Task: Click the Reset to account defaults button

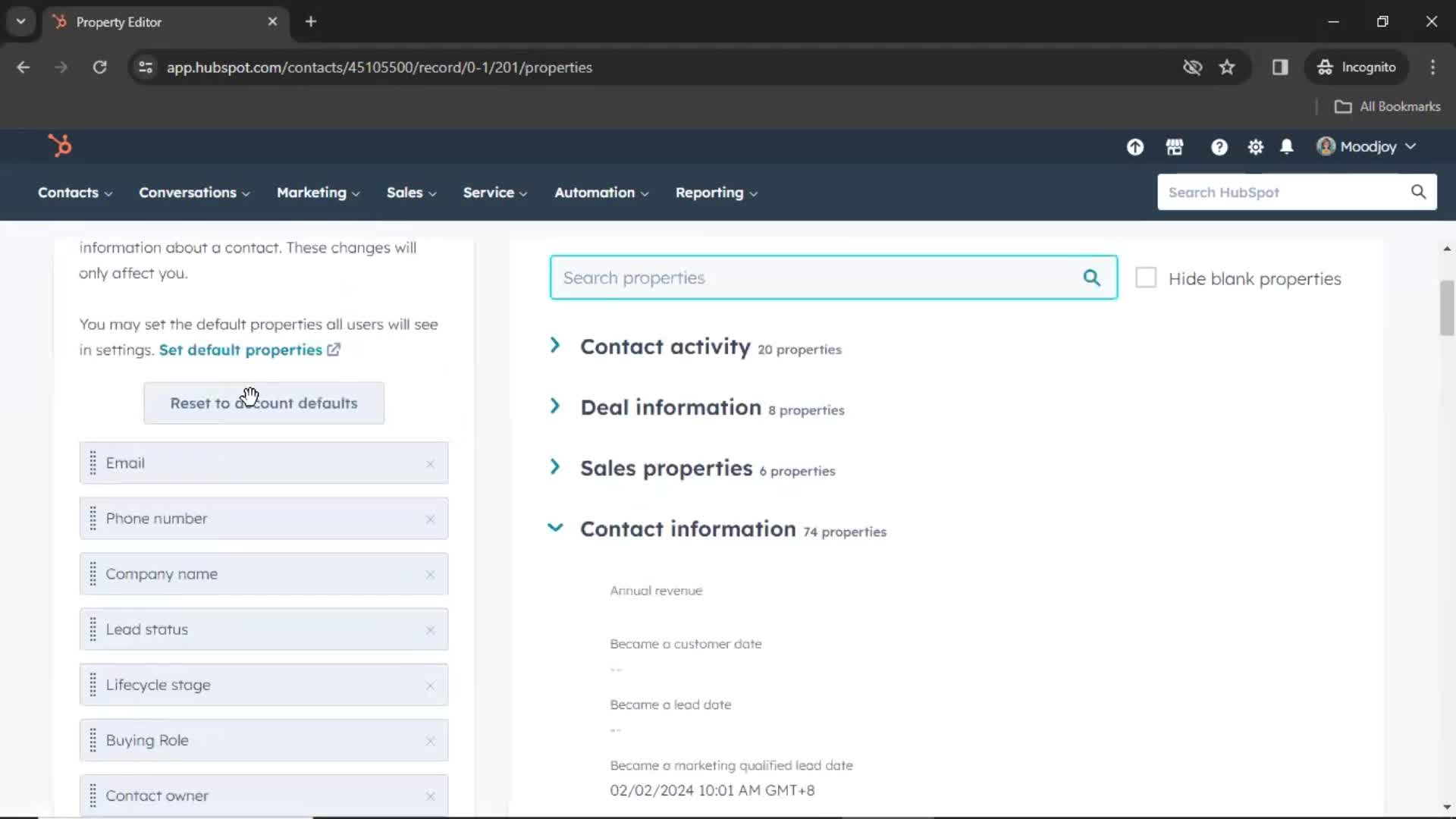Action: pos(264,403)
